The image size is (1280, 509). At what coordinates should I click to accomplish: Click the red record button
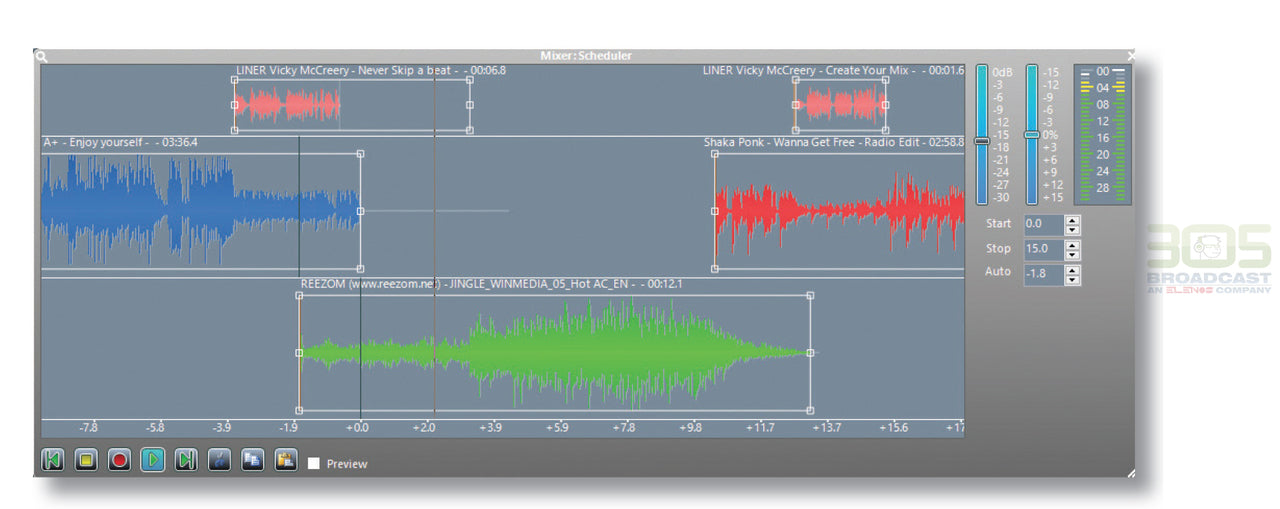[120, 460]
